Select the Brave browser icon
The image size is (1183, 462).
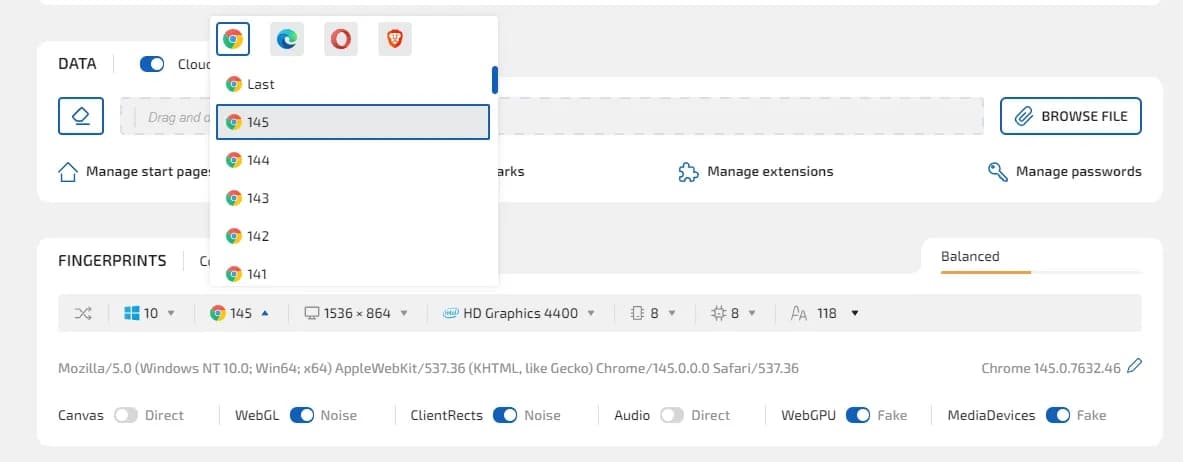395,39
